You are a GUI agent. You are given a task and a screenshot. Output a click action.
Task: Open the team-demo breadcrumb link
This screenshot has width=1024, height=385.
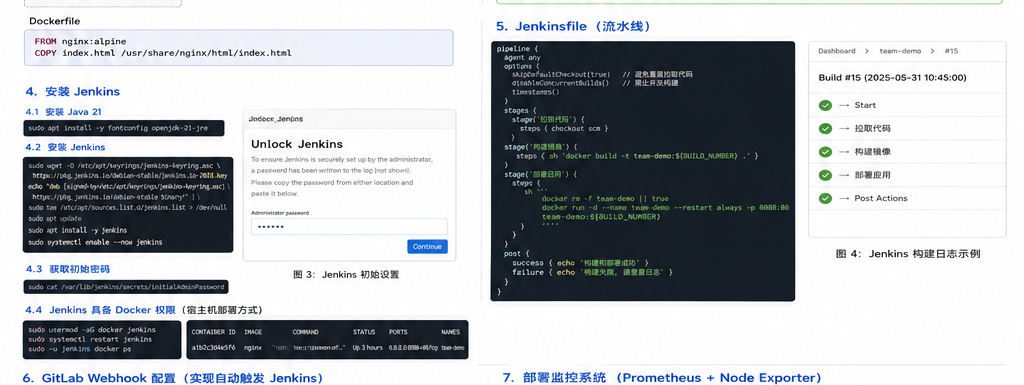pos(900,51)
